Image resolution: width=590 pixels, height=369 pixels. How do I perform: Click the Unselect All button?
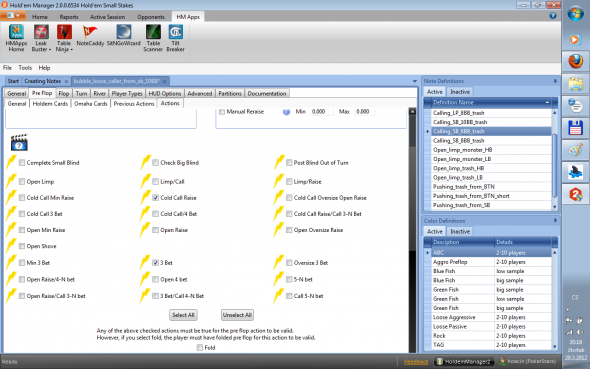[237, 315]
